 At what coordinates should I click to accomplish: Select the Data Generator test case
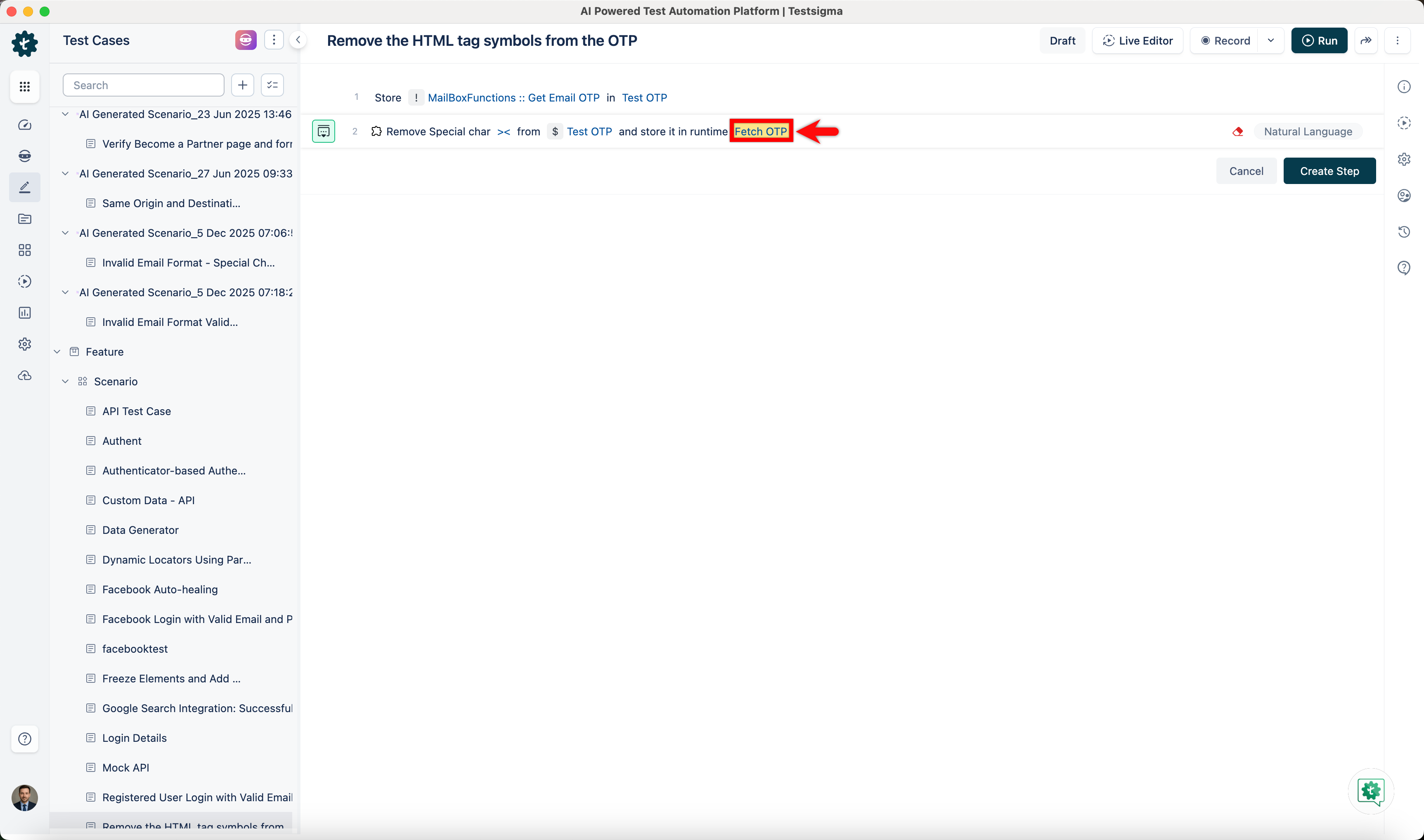point(140,530)
